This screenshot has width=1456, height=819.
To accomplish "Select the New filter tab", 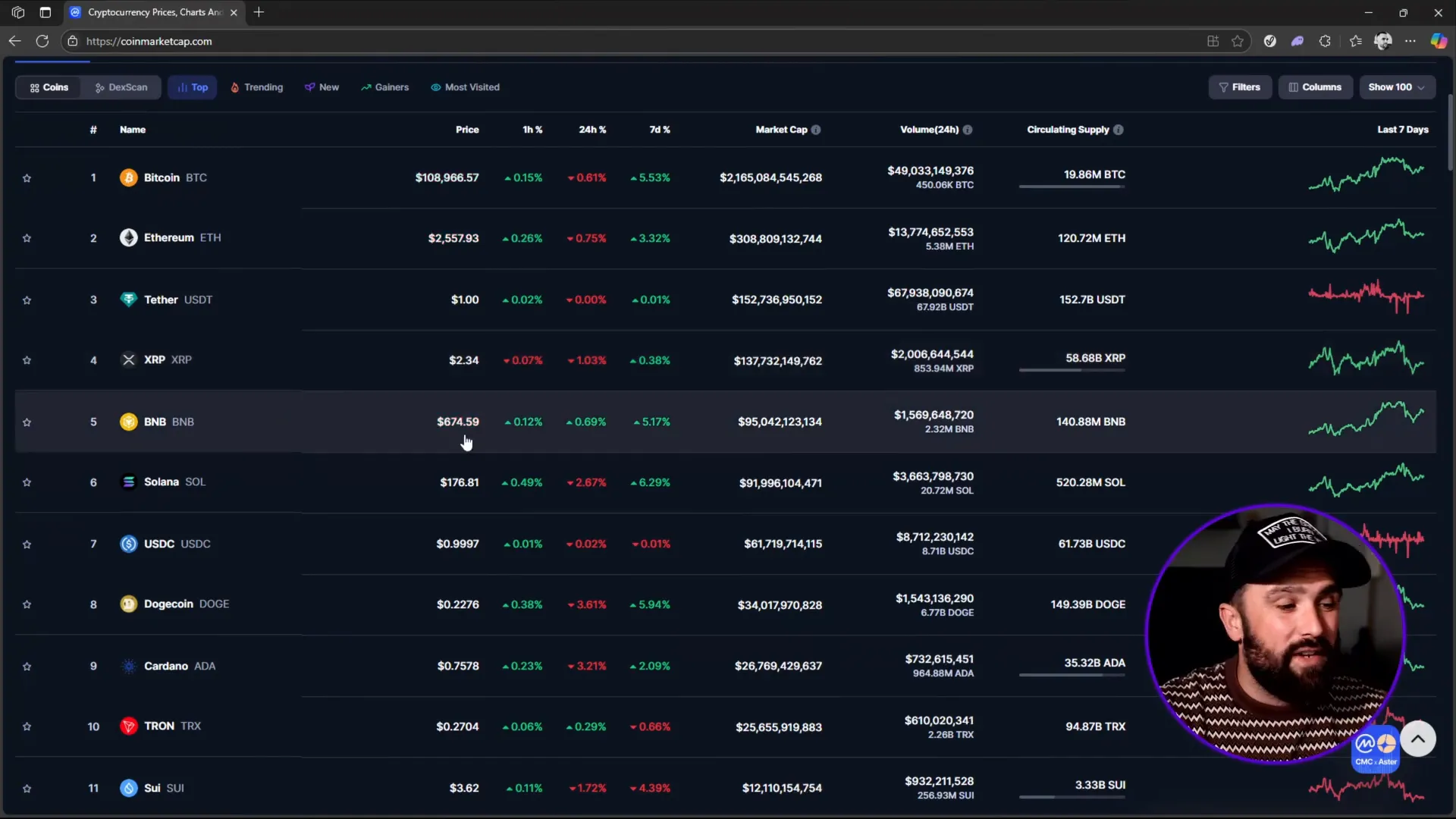I will pos(322,87).
